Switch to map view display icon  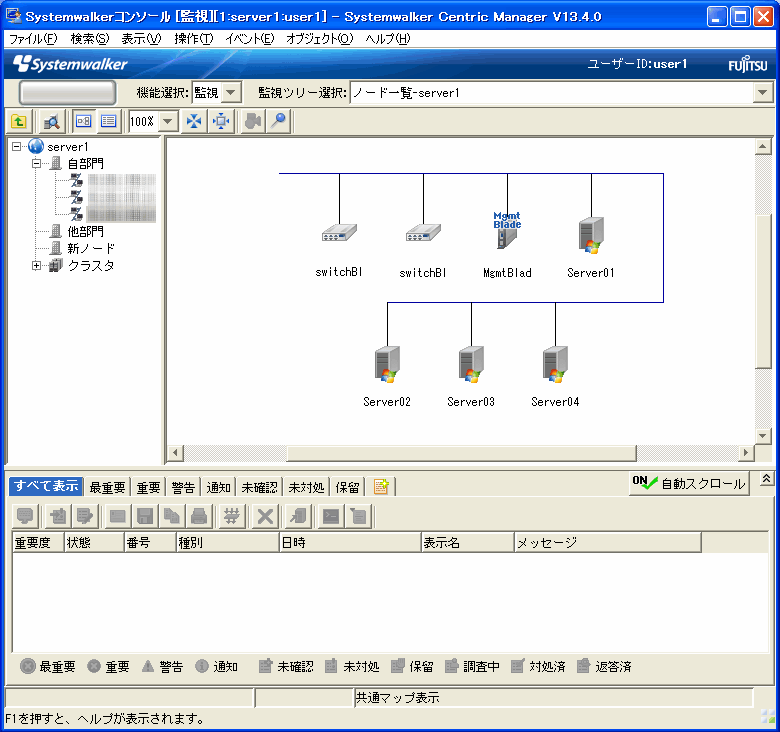click(83, 121)
